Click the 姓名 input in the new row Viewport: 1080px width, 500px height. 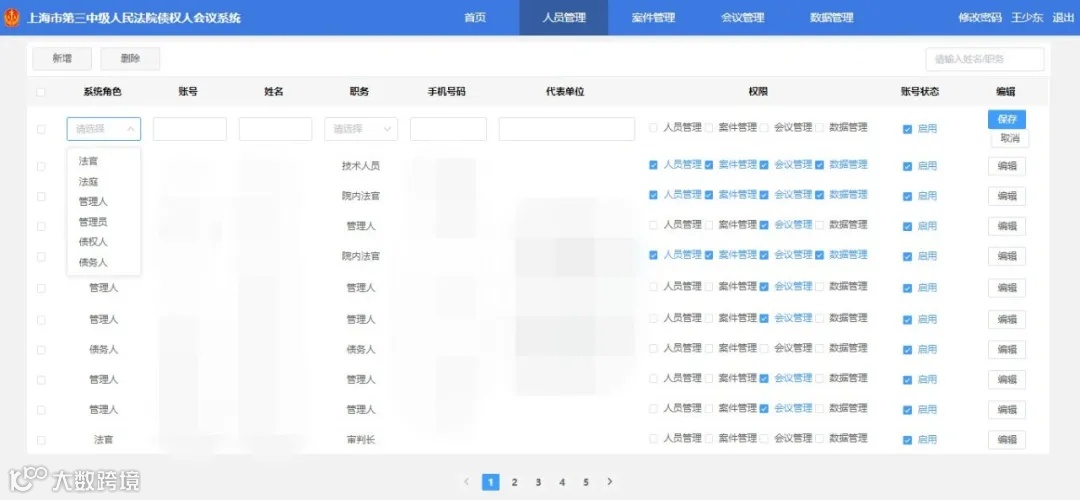point(276,129)
